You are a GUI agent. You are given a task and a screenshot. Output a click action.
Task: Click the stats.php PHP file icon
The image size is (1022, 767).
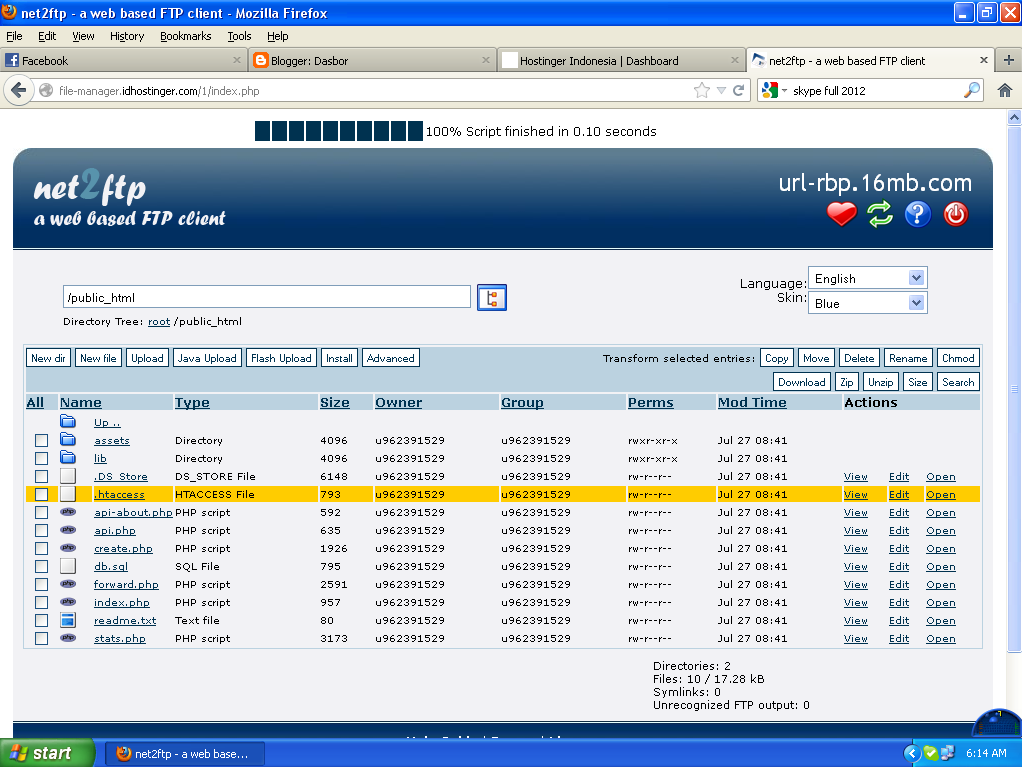coord(68,638)
